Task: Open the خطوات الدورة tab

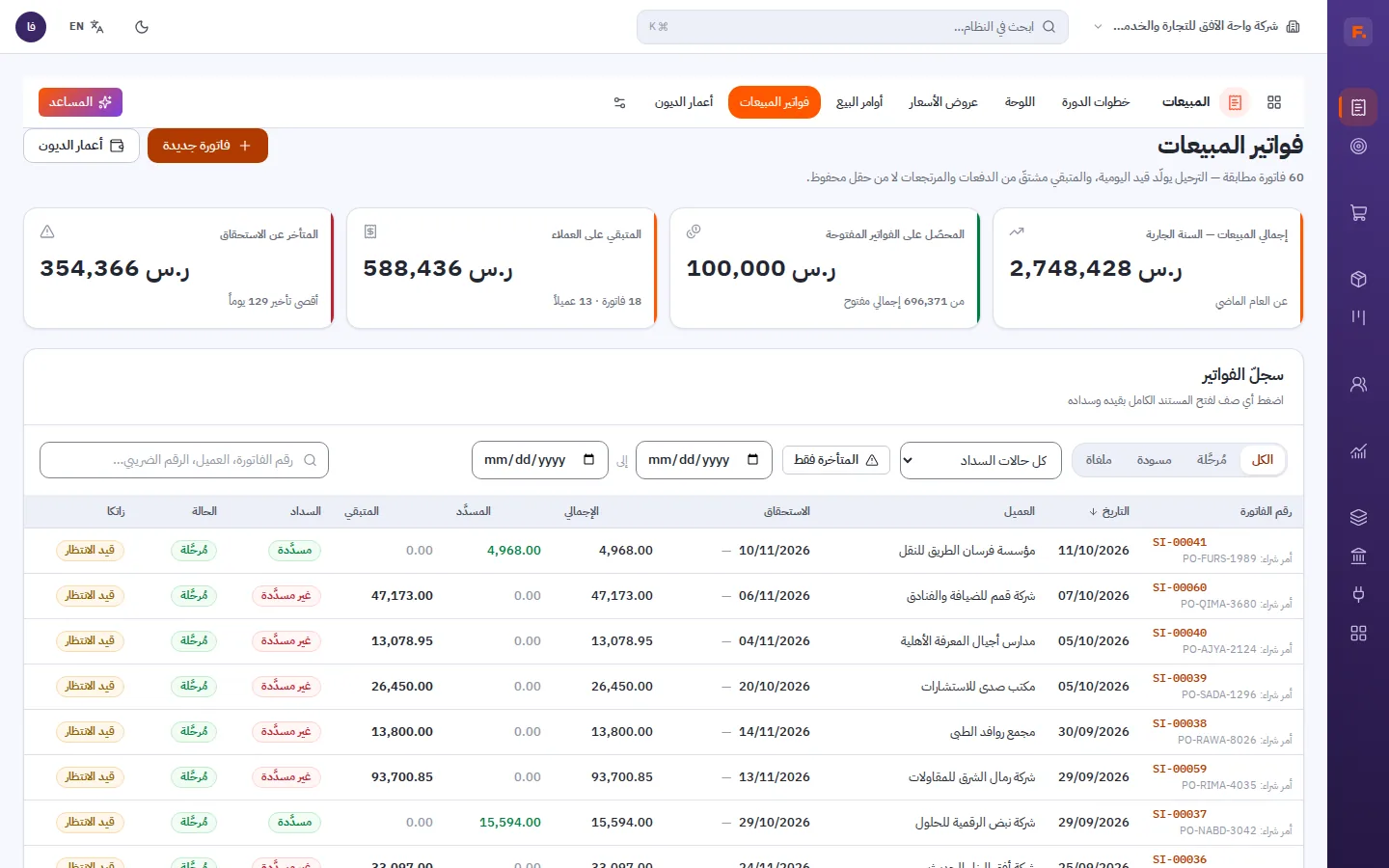Action: 1096,102
